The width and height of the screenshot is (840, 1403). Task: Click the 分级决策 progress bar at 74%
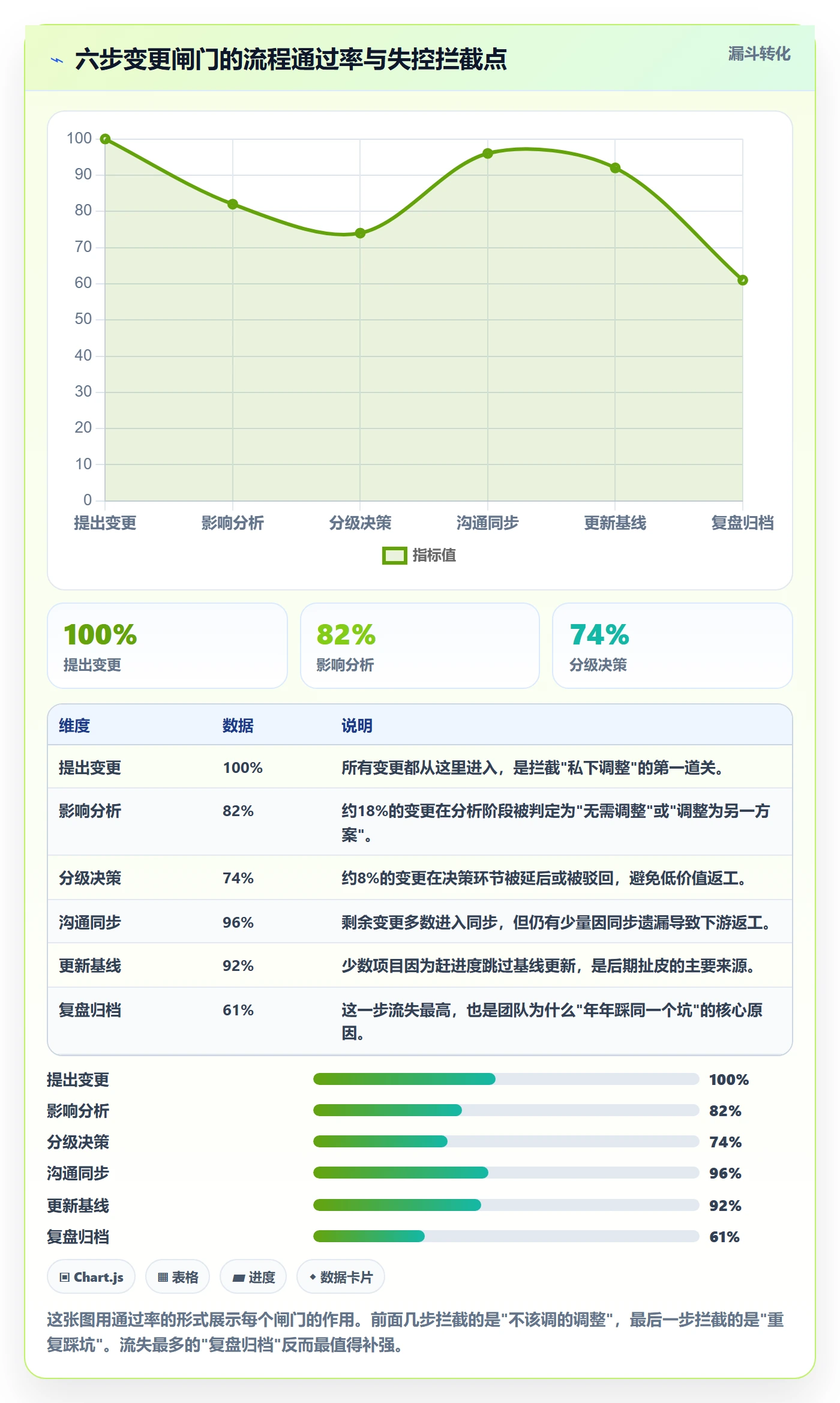click(506, 1141)
